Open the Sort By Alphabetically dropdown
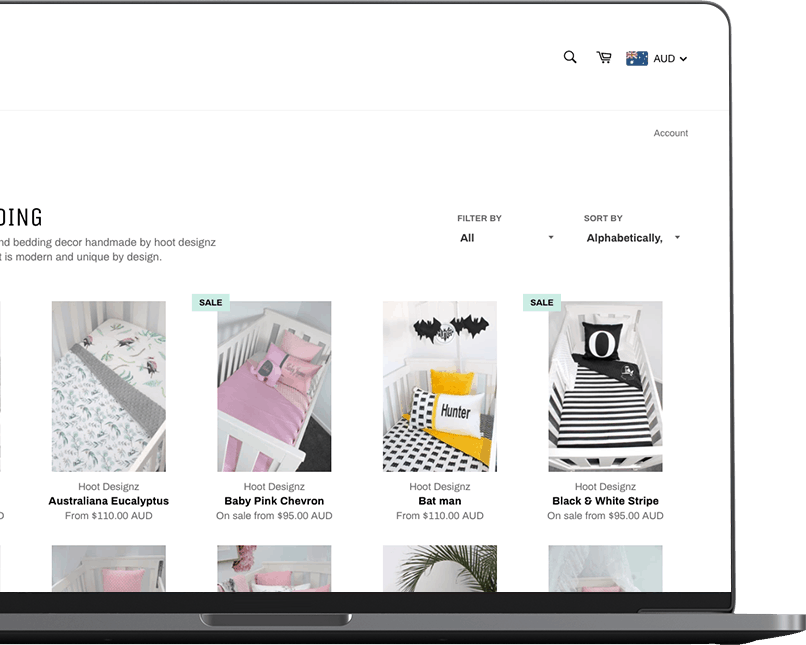This screenshot has height=645, width=806. [633, 238]
